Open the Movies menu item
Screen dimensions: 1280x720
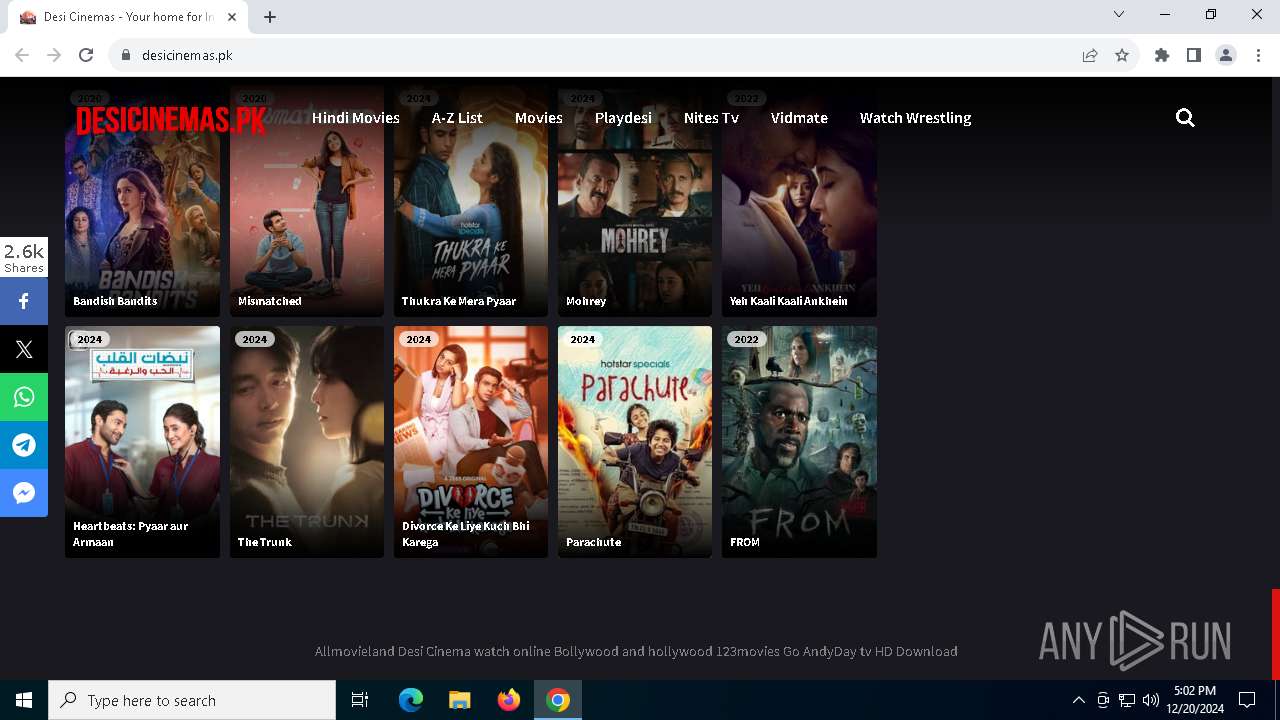tap(539, 118)
